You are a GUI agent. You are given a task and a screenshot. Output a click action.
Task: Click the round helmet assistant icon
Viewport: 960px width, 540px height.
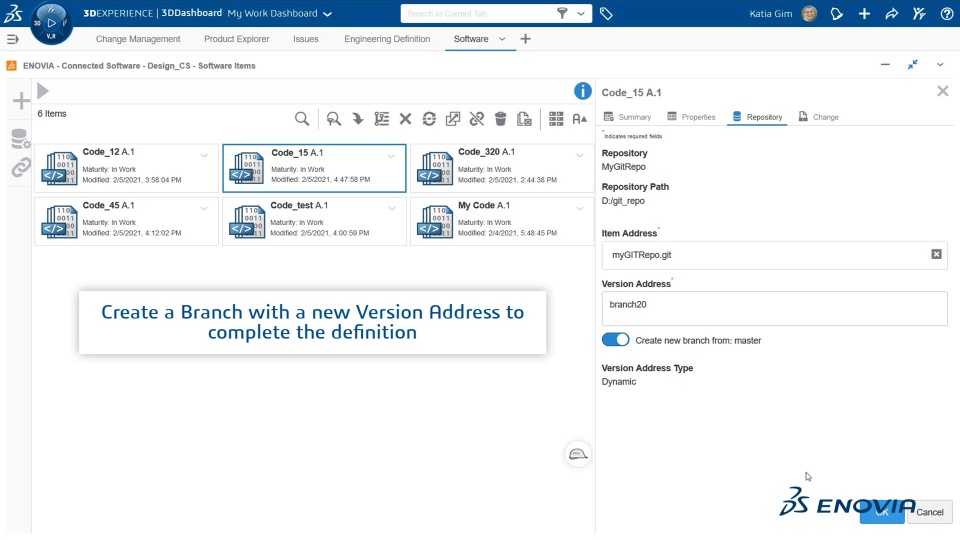click(x=577, y=454)
